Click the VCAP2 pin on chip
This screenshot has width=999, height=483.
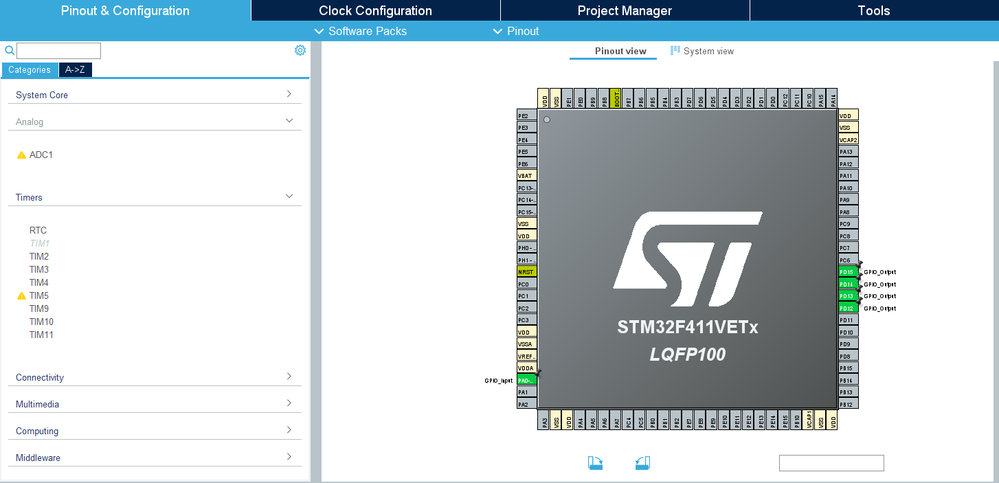pos(848,140)
